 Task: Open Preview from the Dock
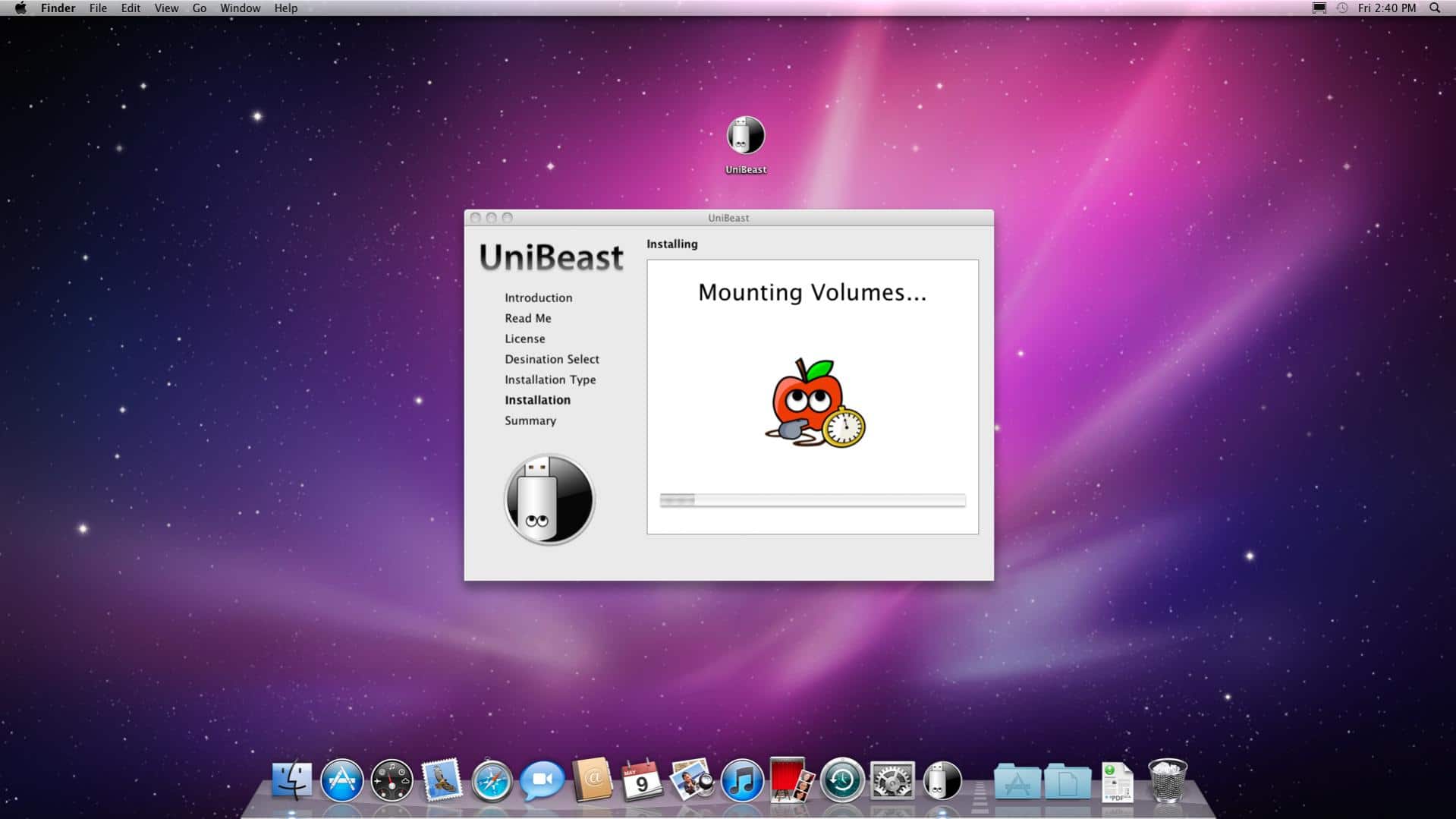[x=692, y=780]
